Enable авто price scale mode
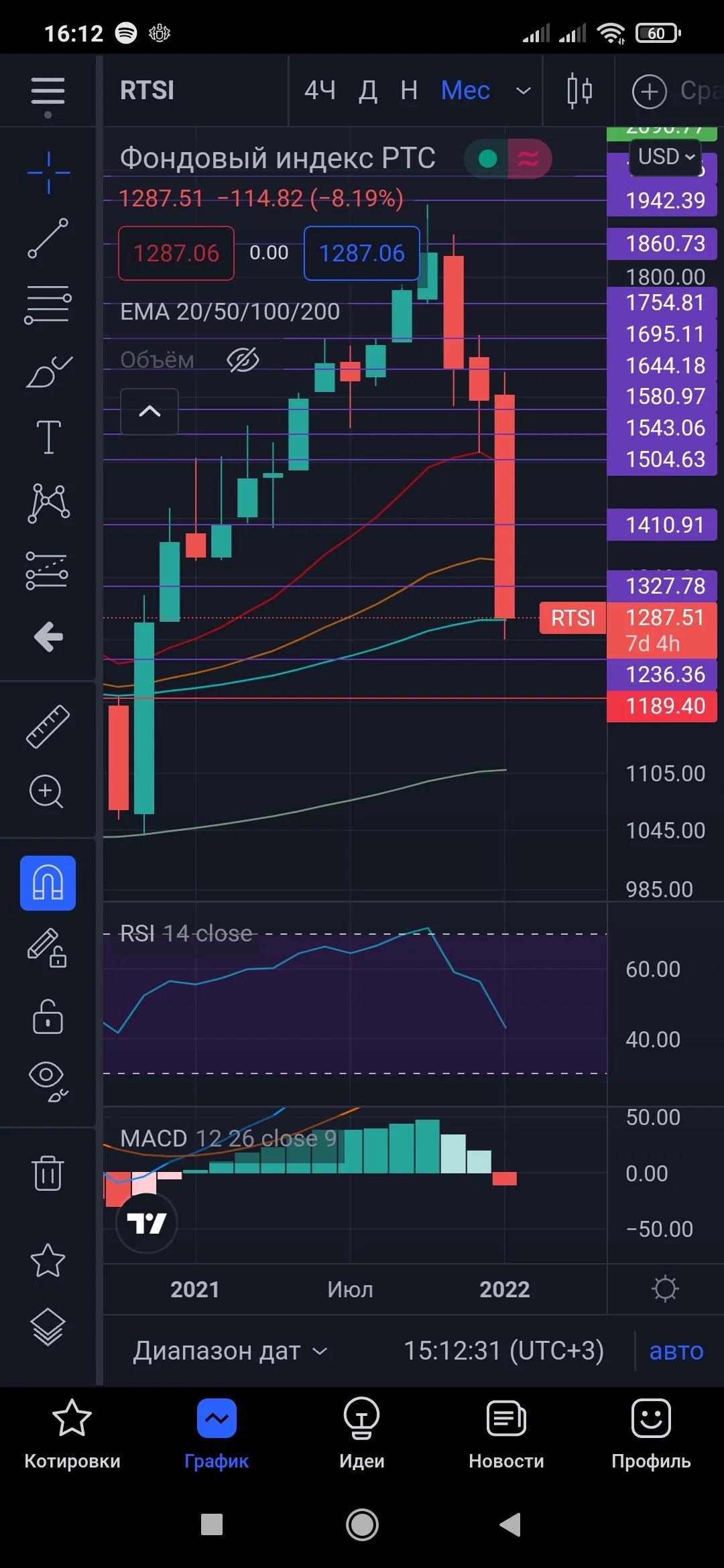The width and height of the screenshot is (724, 1568). [676, 1351]
